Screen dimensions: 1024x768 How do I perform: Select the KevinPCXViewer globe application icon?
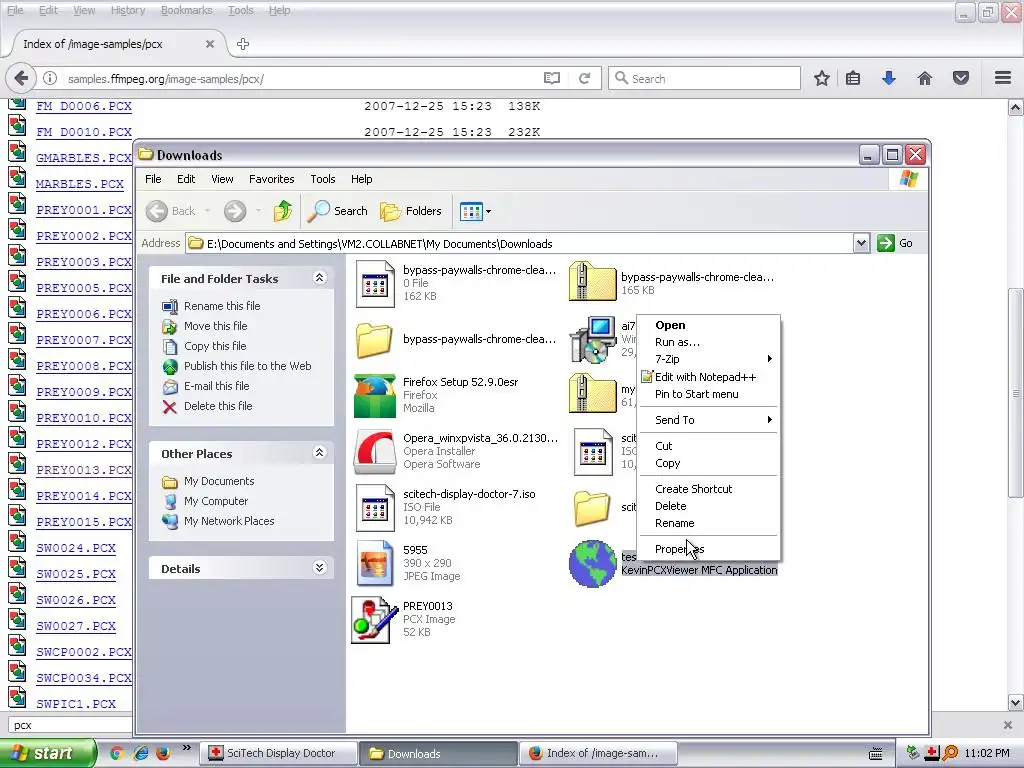592,563
